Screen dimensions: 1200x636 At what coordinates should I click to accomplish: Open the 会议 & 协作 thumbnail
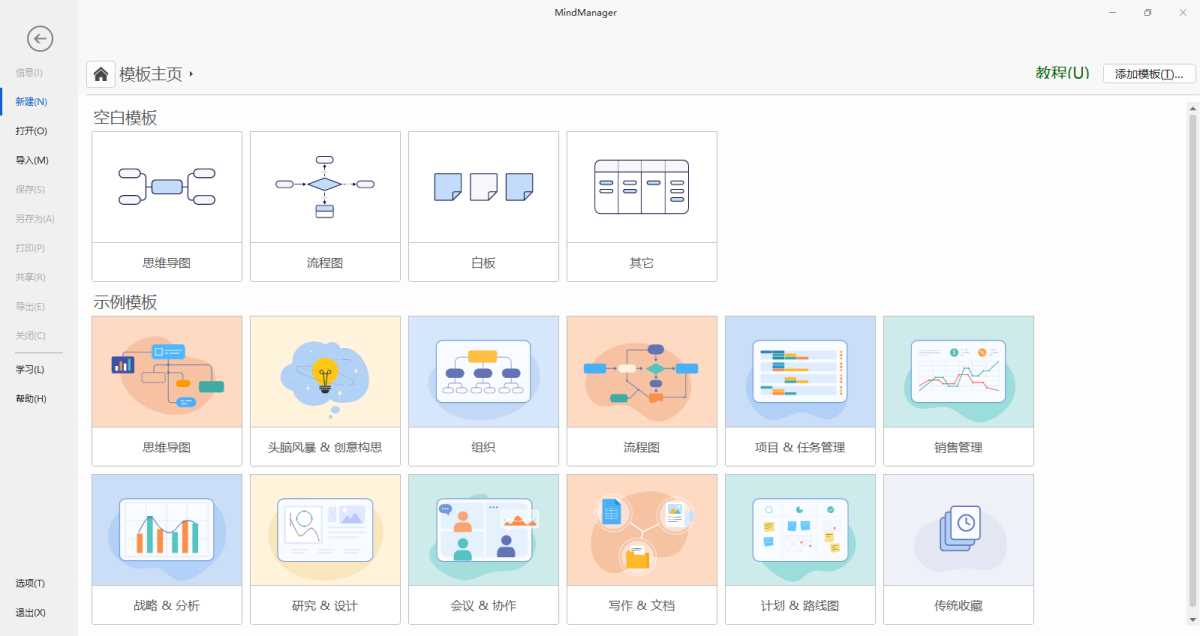[x=483, y=530]
